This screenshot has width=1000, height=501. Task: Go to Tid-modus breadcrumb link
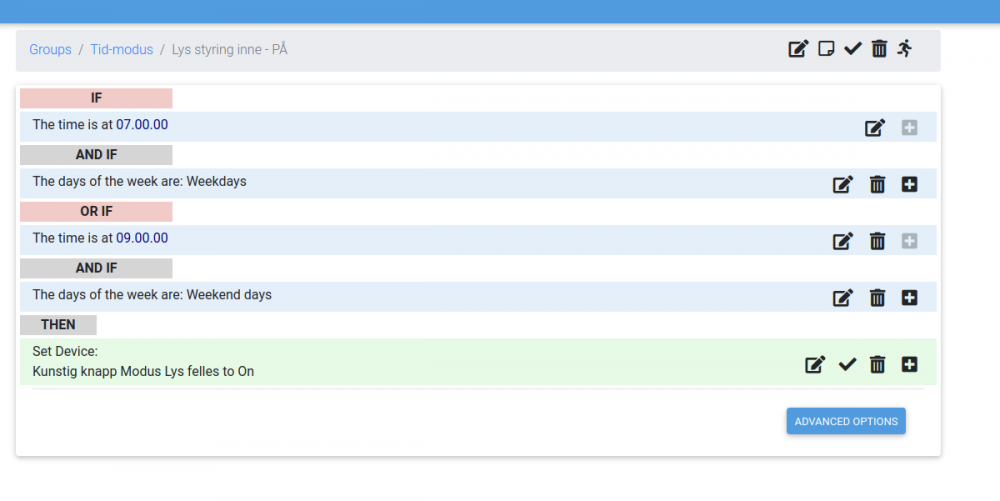(121, 50)
